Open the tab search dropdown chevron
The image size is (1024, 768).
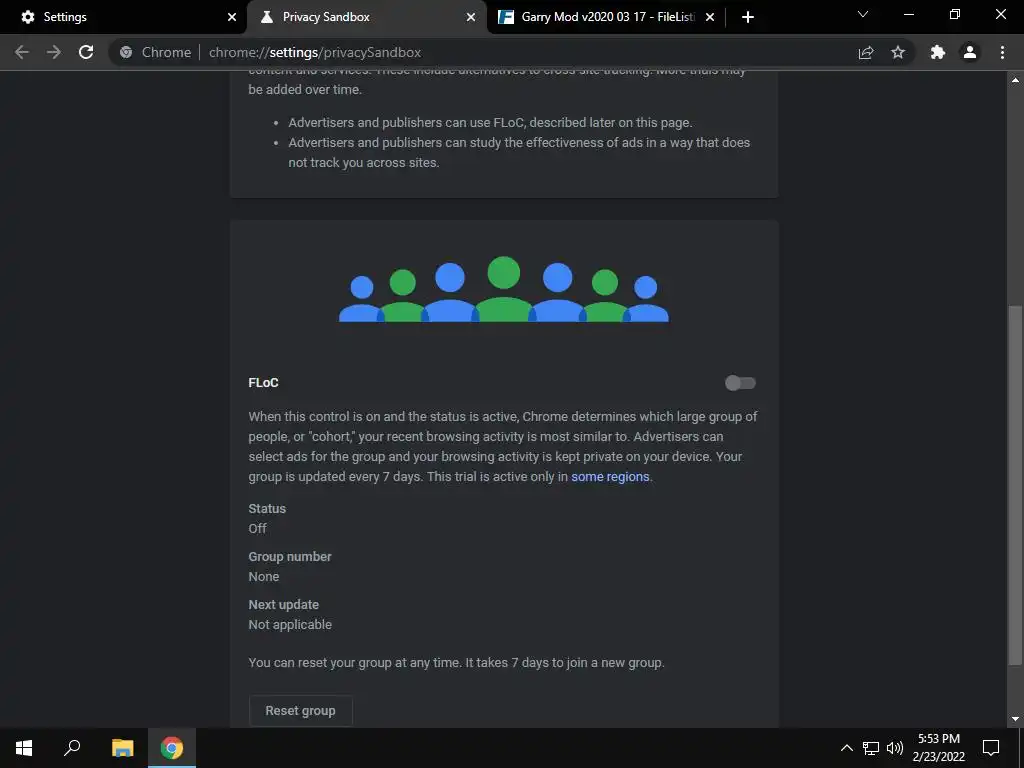click(x=863, y=14)
